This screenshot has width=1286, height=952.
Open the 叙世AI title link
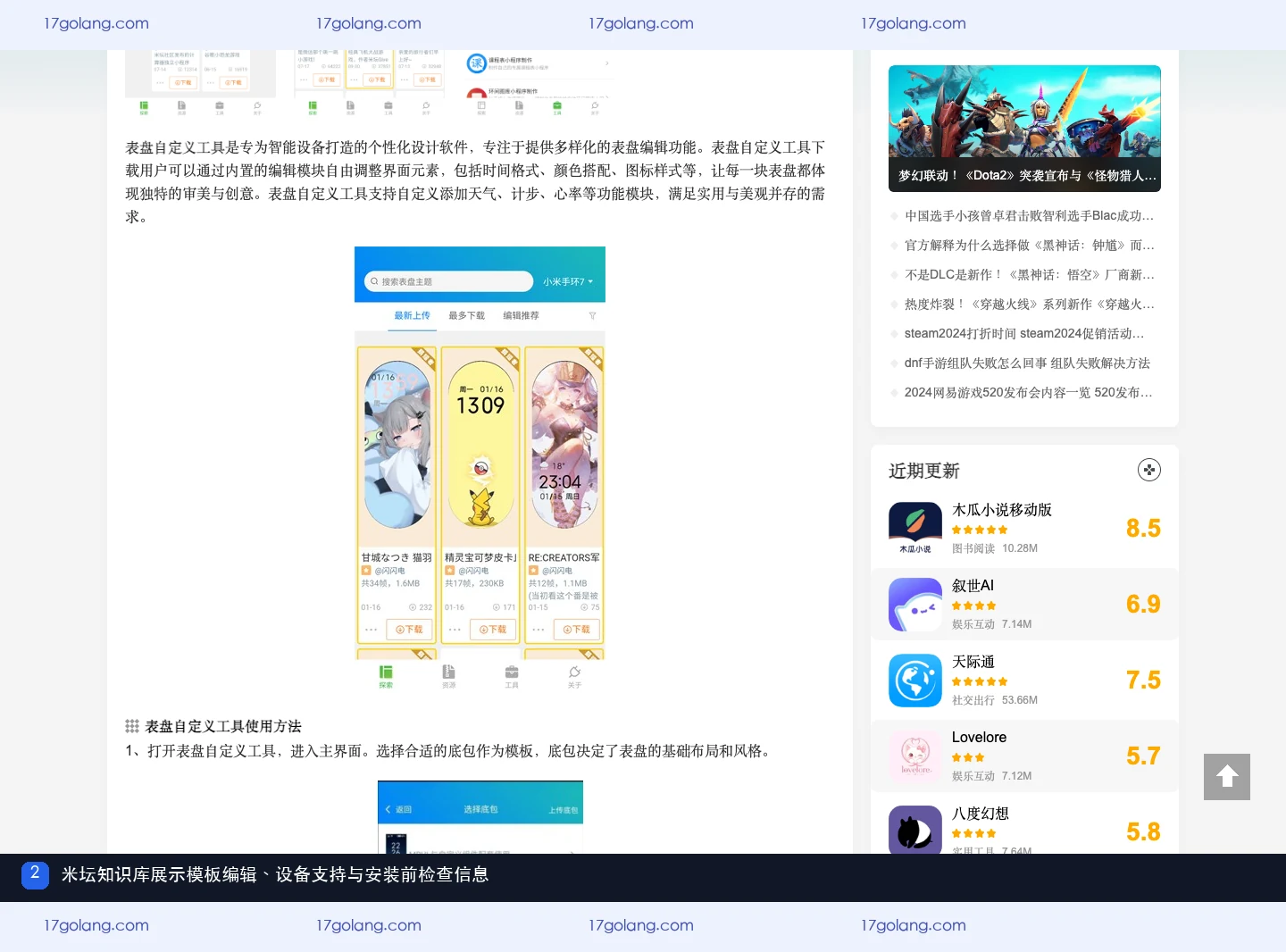[x=973, y=586]
